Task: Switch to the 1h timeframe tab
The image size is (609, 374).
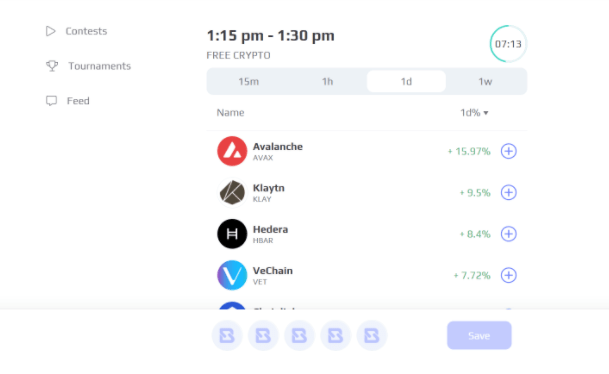Action: (x=327, y=82)
